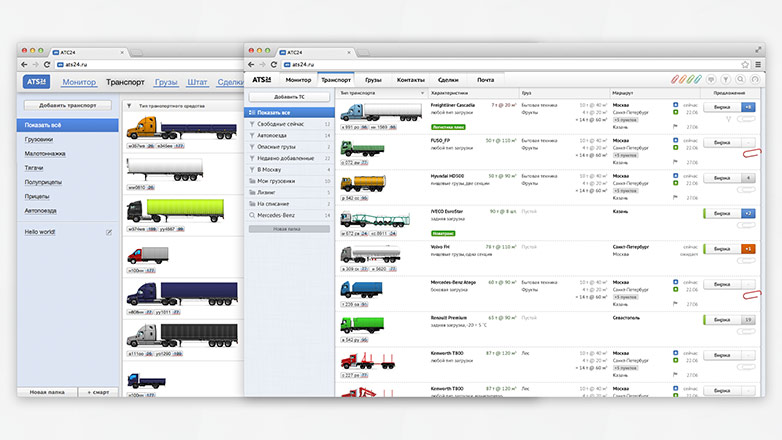782x440 pixels.
Task: Click the red paperclip in Mercedes-Benz Atego row
Action: (752, 295)
